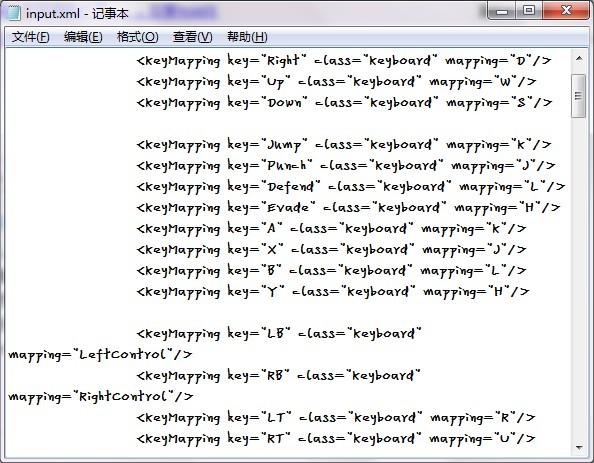The width and height of the screenshot is (594, 463).
Task: Click the scrollbar up arrow
Action: (x=579, y=58)
